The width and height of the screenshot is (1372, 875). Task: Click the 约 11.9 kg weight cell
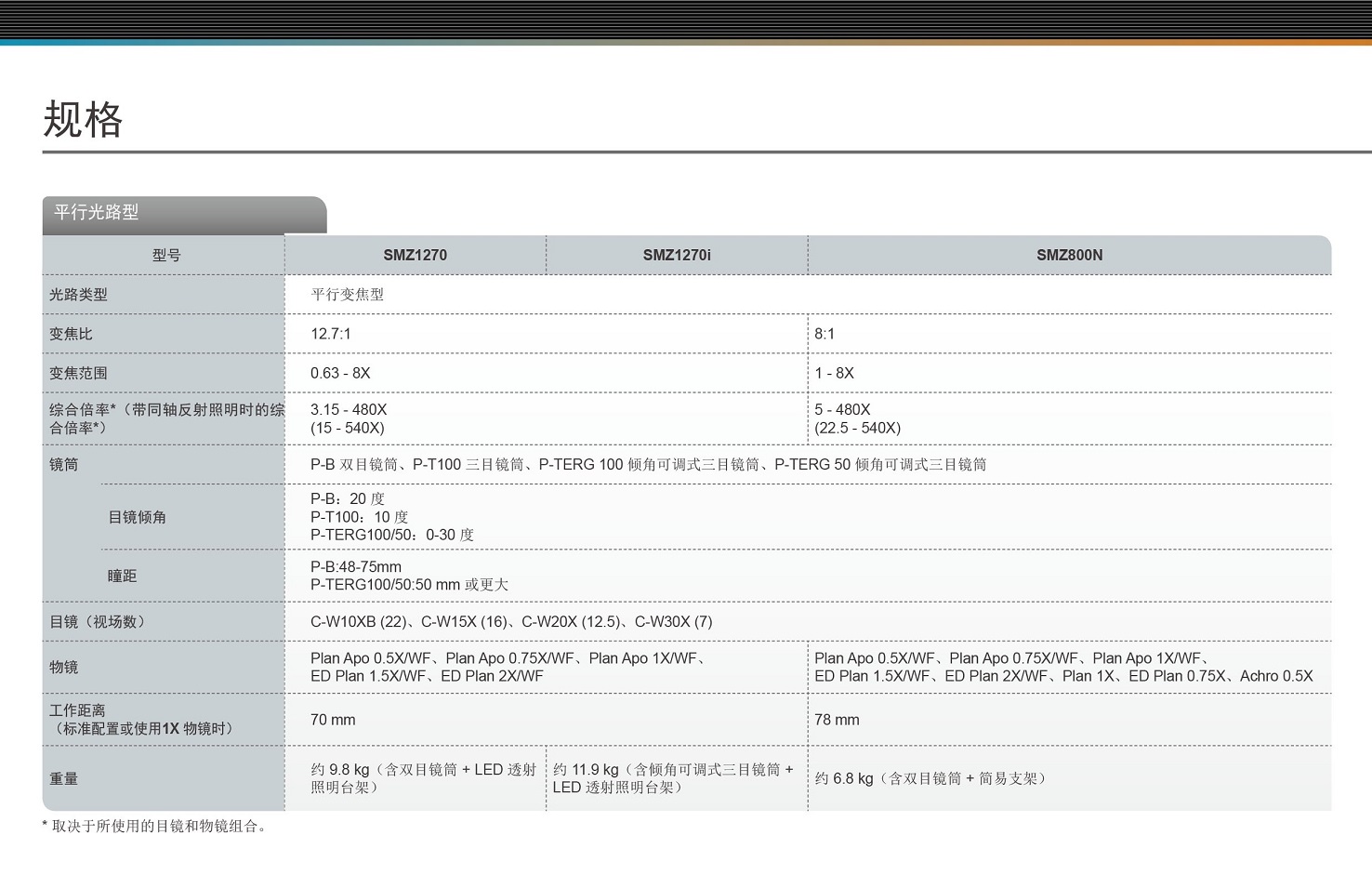(673, 778)
